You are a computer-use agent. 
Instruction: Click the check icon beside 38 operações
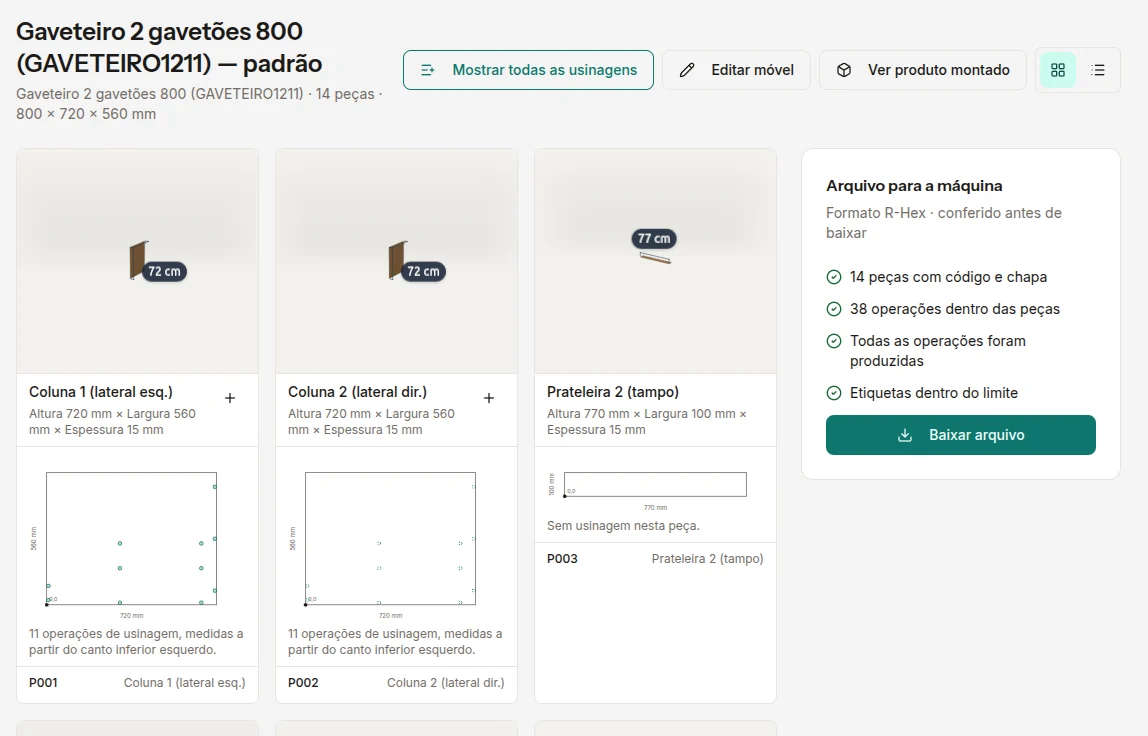pyautogui.click(x=834, y=309)
